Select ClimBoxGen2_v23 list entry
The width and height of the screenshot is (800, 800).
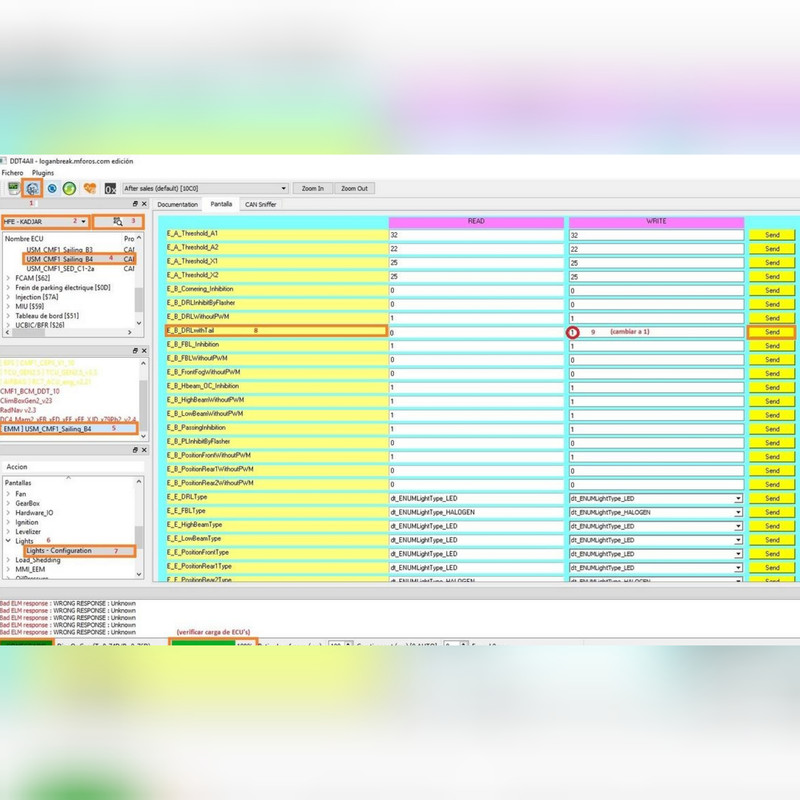pyautogui.click(x=26, y=401)
